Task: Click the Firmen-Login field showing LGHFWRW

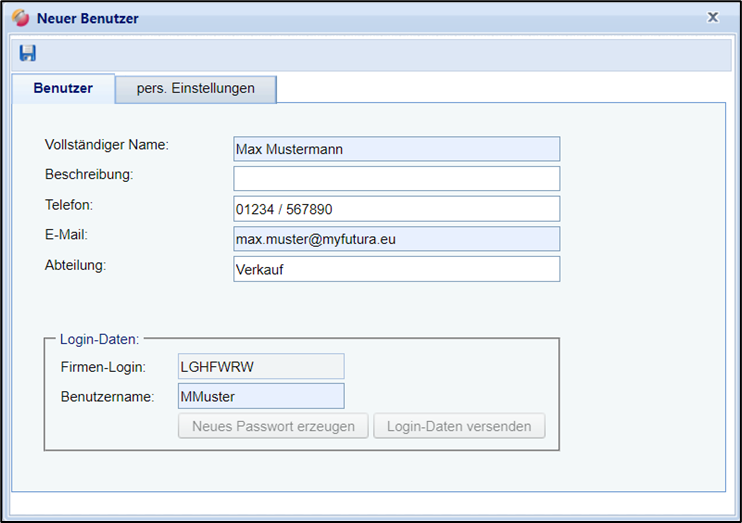Action: click(260, 366)
